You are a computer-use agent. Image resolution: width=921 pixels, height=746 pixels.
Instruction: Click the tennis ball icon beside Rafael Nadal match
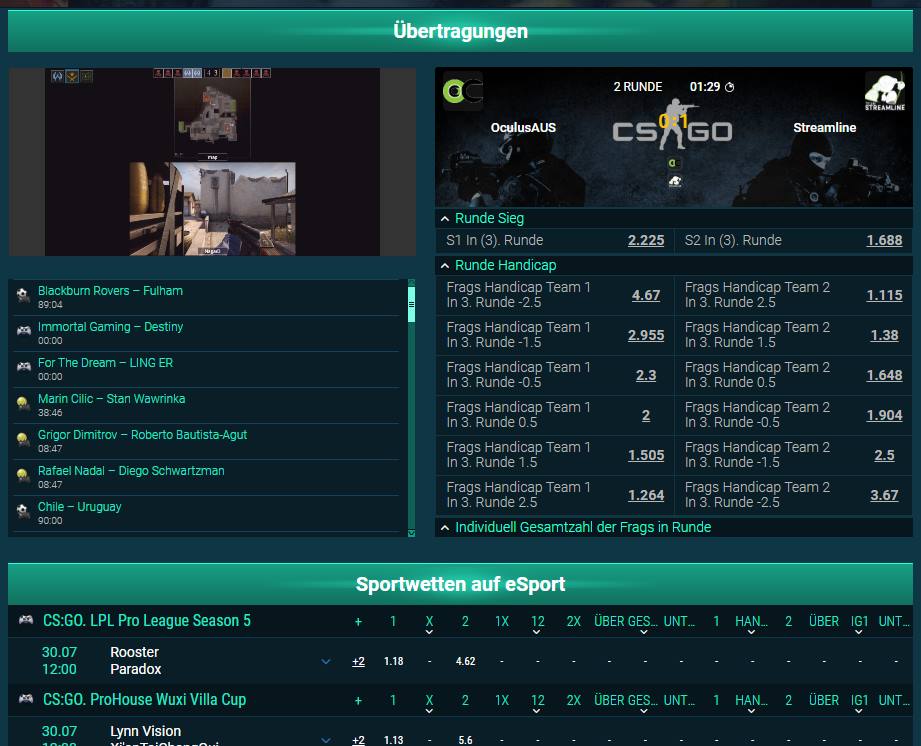[x=23, y=475]
